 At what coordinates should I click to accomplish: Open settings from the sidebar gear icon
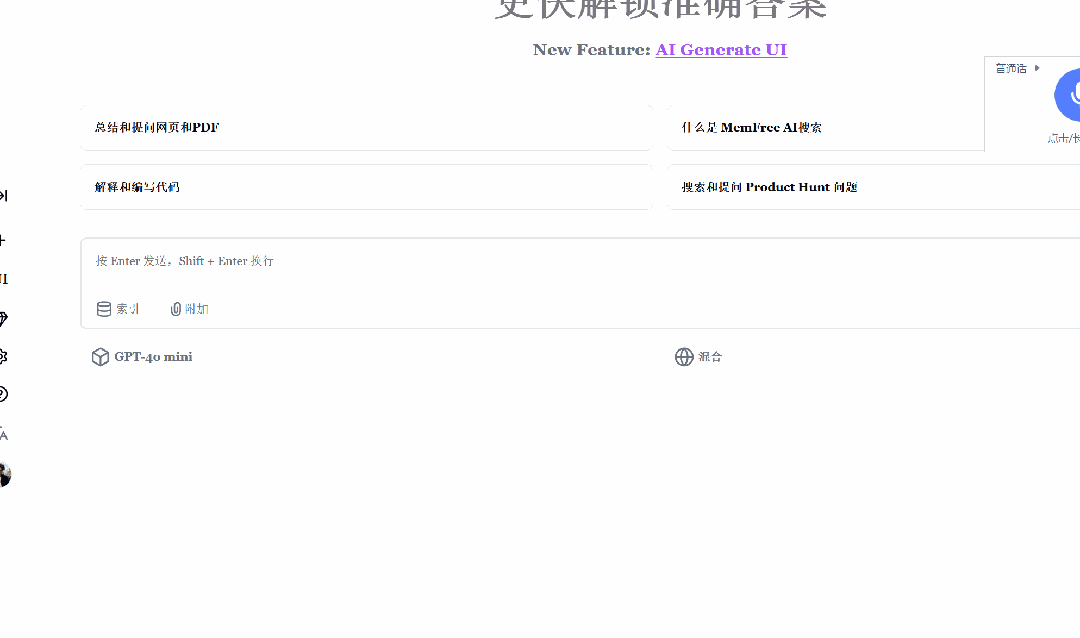[4, 357]
